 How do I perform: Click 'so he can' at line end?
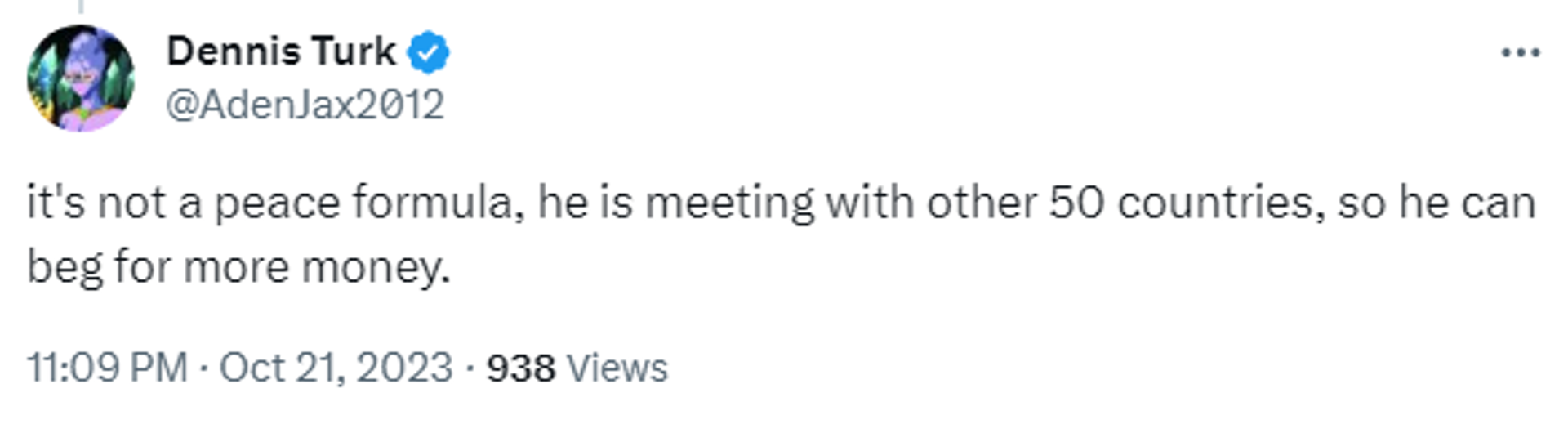(1437, 203)
